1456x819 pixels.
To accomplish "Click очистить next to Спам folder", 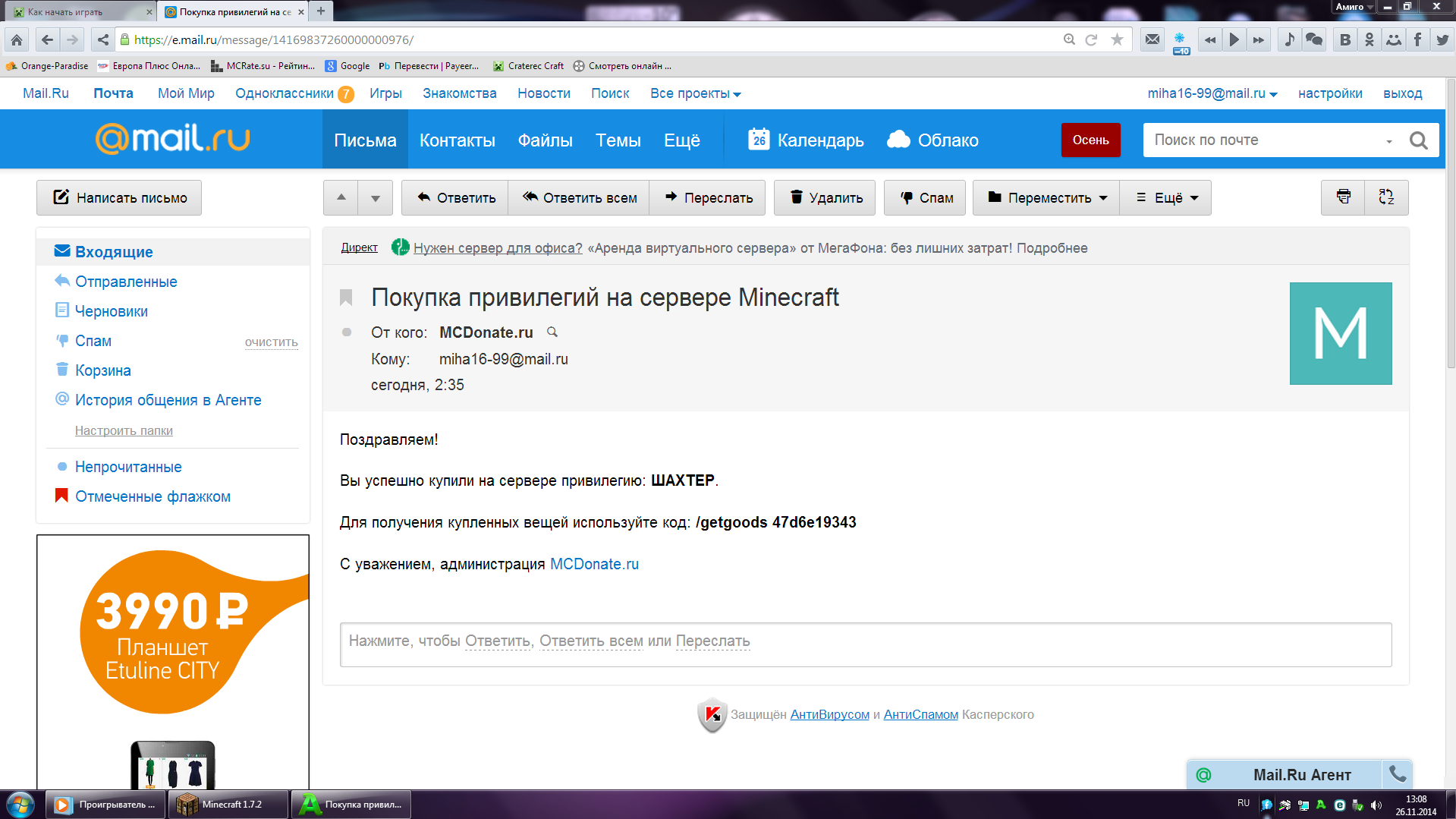I will pos(271,342).
